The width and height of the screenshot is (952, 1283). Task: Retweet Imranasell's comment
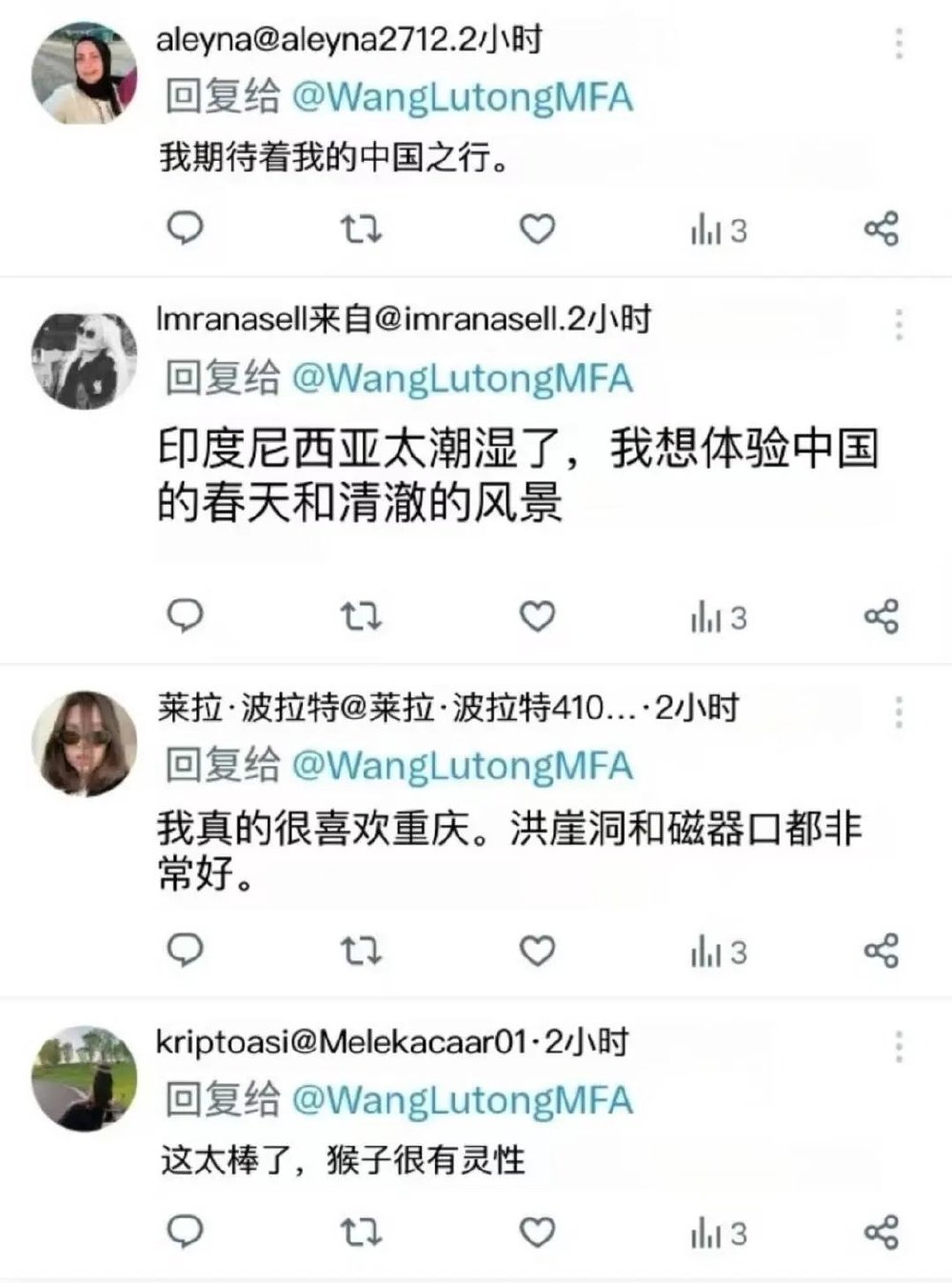(361, 617)
